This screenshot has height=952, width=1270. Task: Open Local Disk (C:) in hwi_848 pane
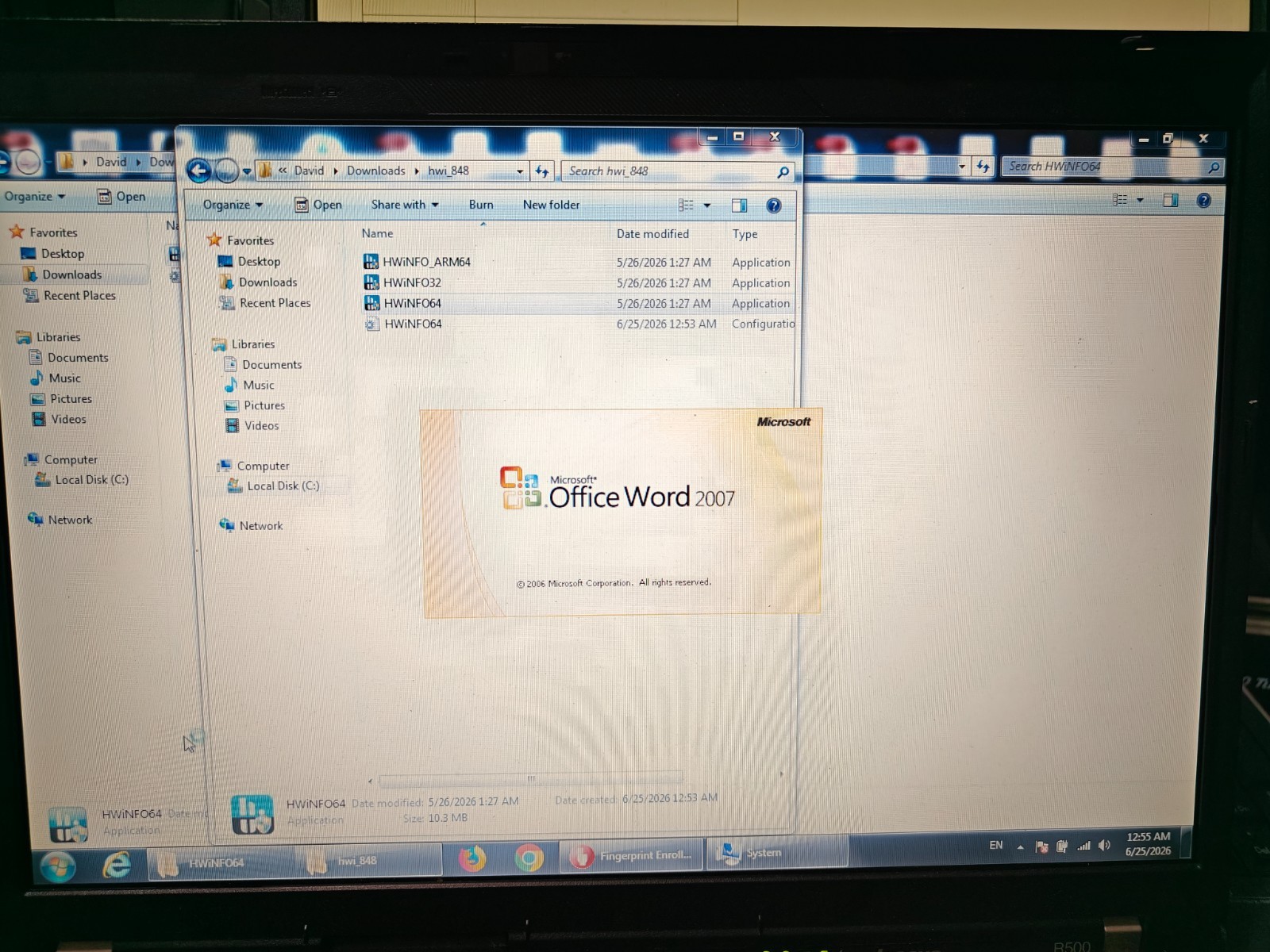coord(283,486)
